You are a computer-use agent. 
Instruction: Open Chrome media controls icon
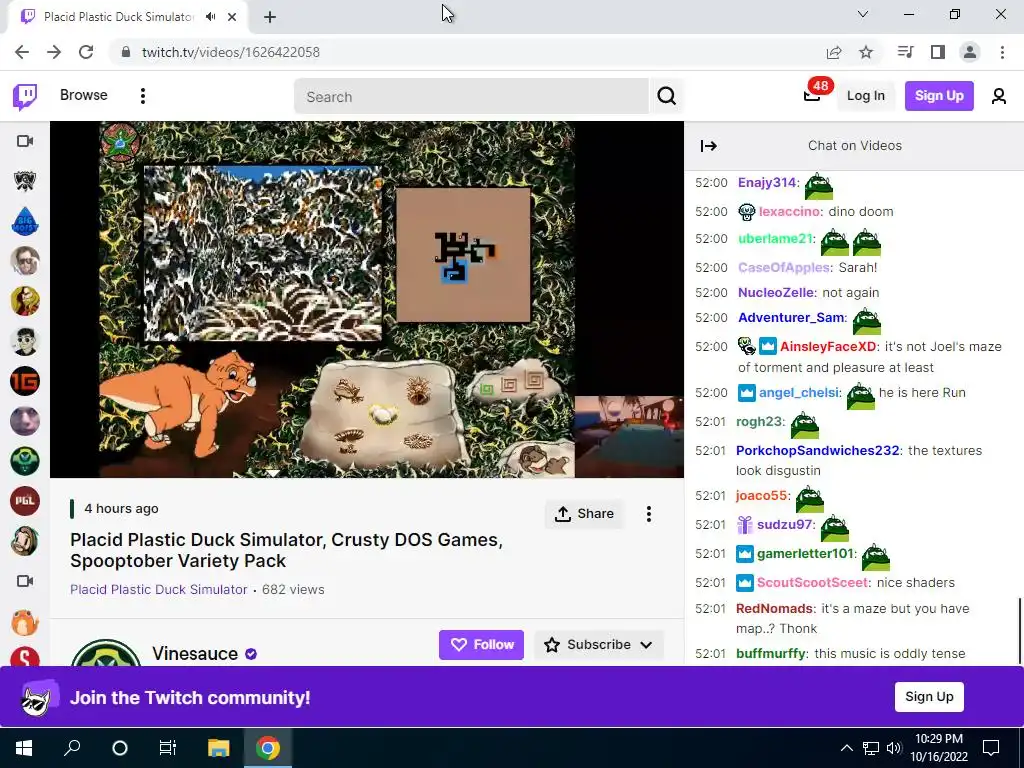(905, 52)
